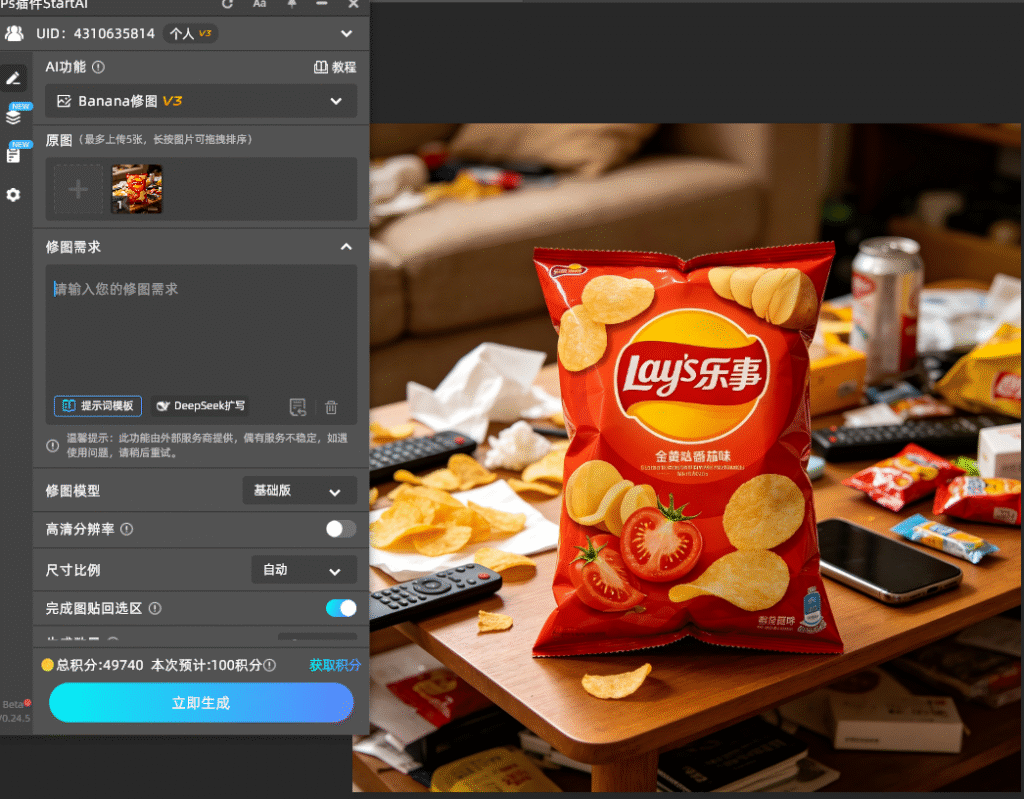The width and height of the screenshot is (1024, 799).
Task: Click DeepSeek扩写 prompt expansion button
Action: (200, 406)
